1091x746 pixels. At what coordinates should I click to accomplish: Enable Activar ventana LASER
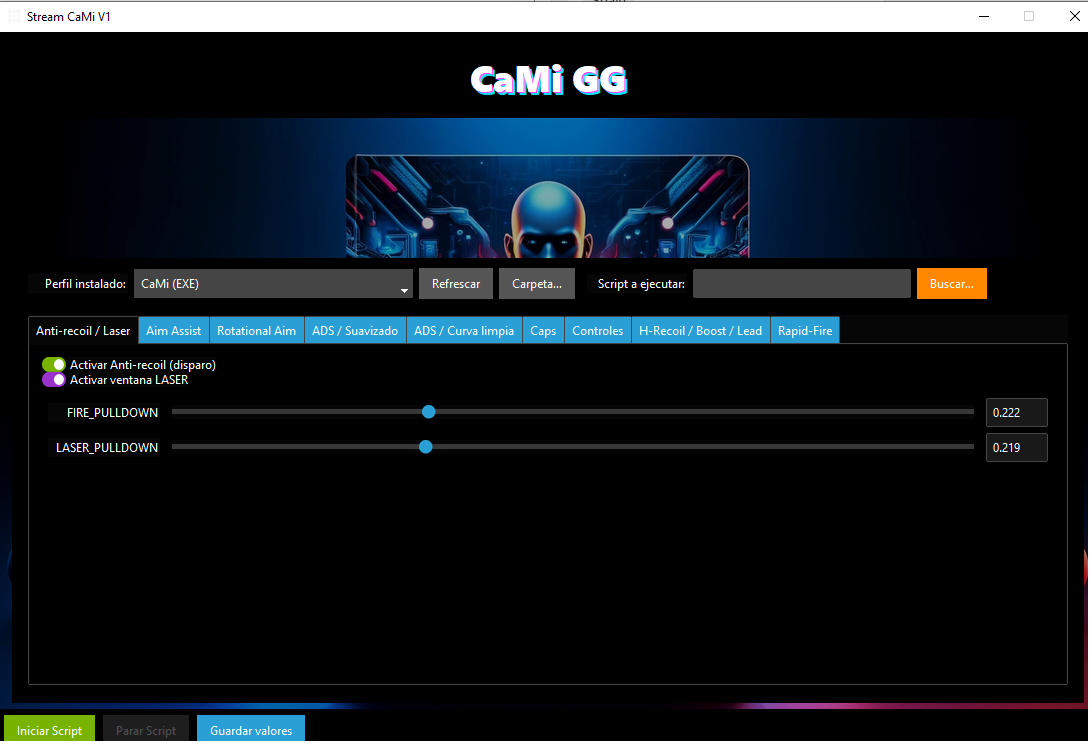[x=54, y=380]
